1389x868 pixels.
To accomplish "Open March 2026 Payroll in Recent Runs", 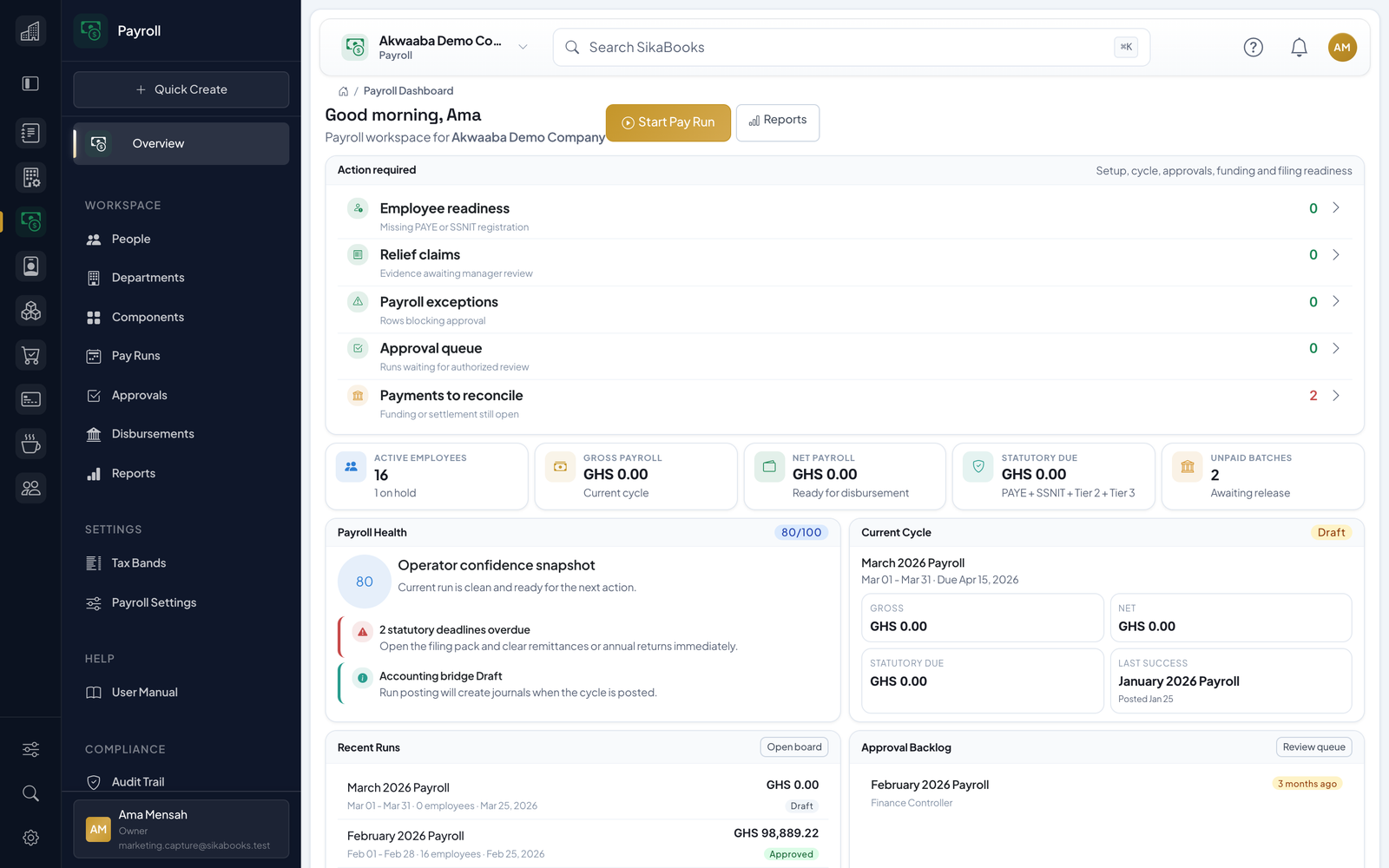I will click(x=583, y=796).
